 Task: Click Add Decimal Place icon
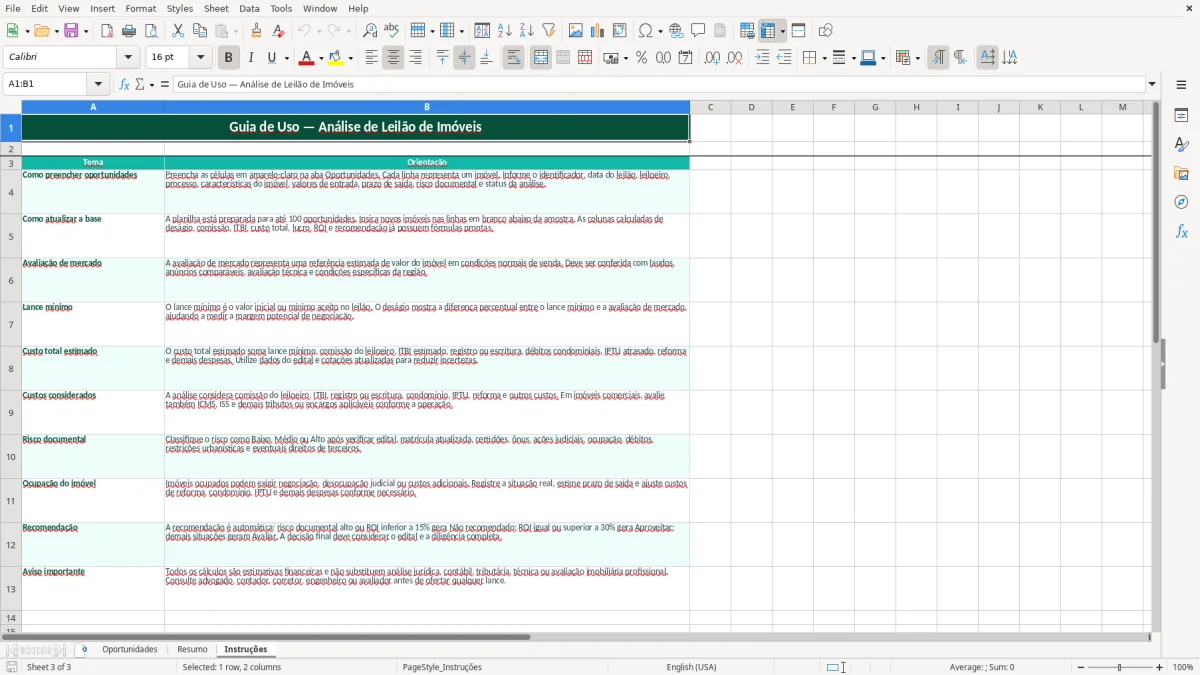(x=712, y=58)
